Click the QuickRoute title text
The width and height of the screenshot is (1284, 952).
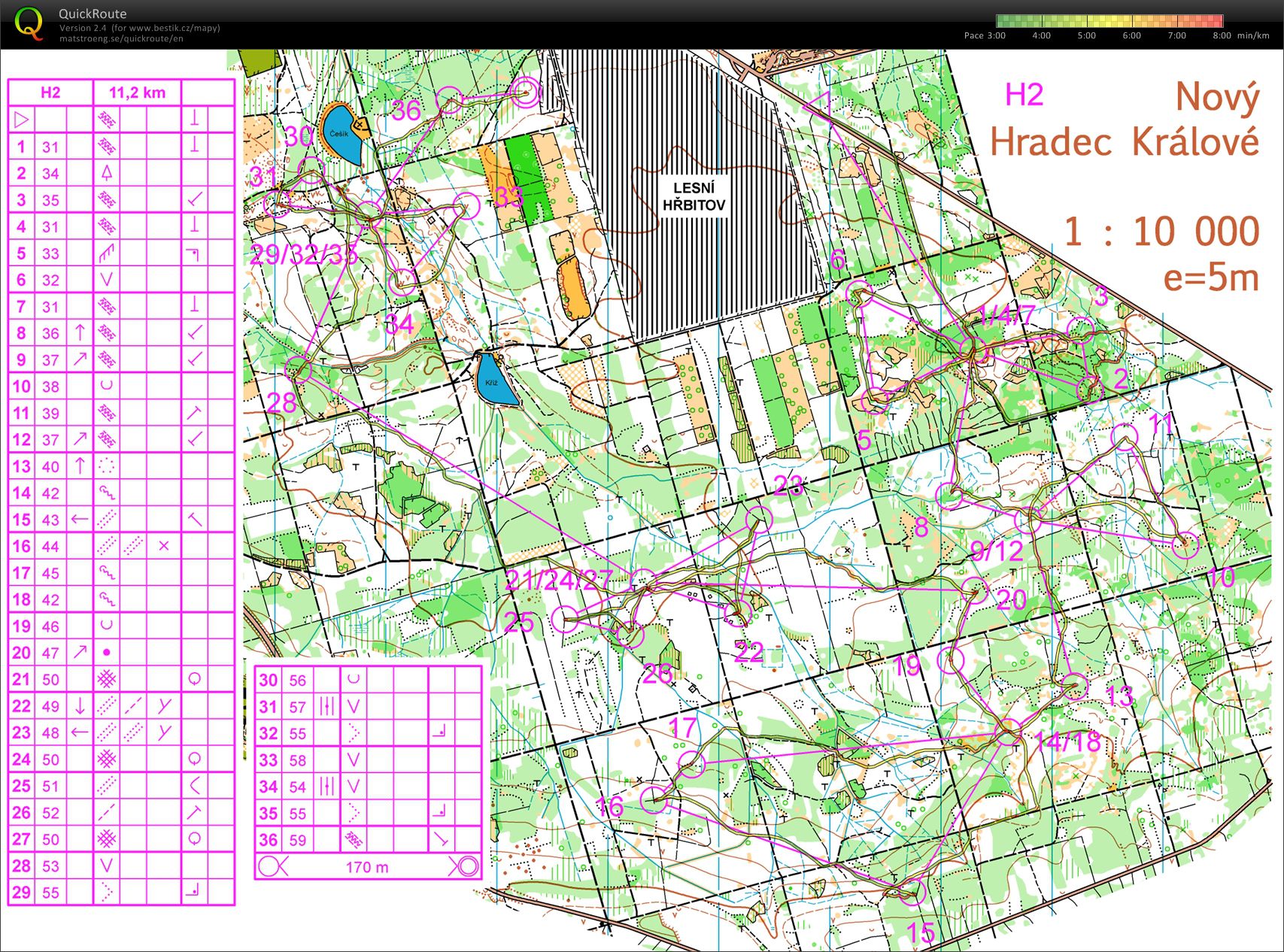(x=93, y=14)
